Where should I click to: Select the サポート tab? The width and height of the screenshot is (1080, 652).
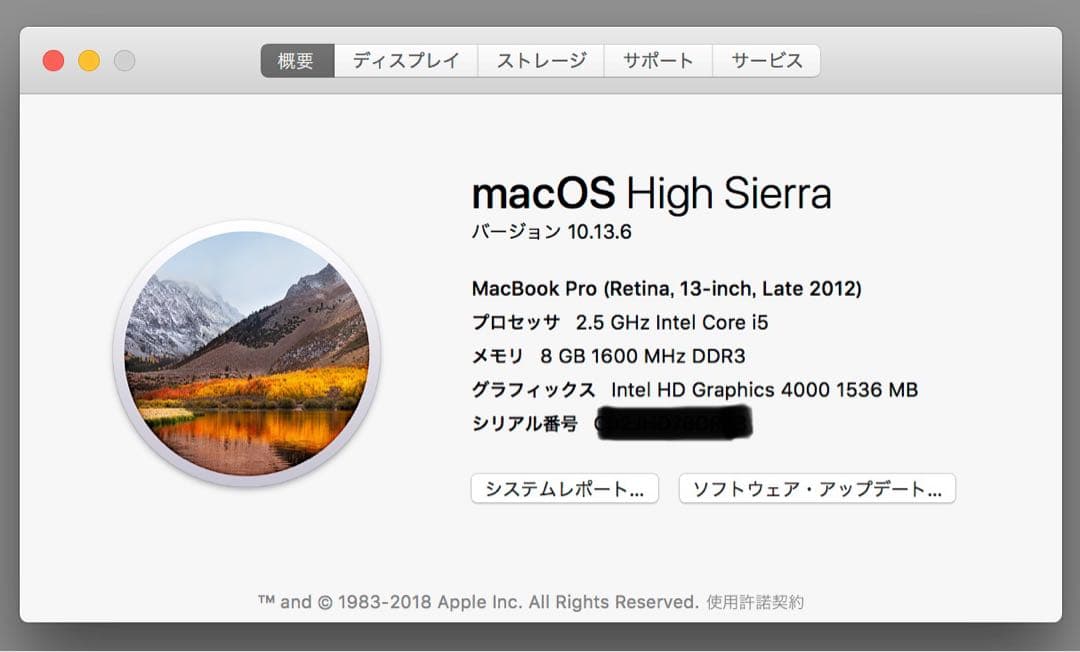tap(658, 60)
